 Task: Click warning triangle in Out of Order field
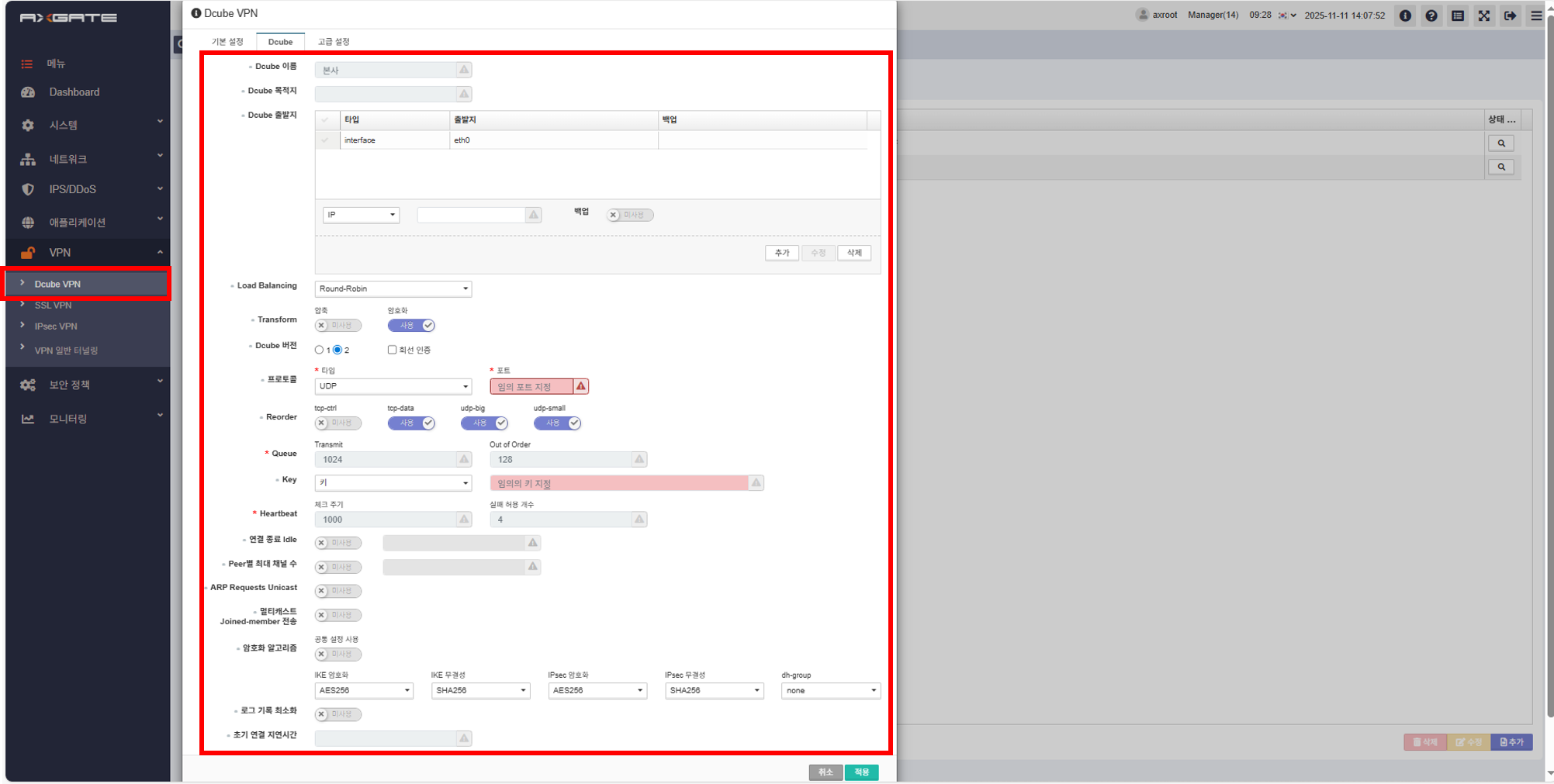(x=639, y=459)
